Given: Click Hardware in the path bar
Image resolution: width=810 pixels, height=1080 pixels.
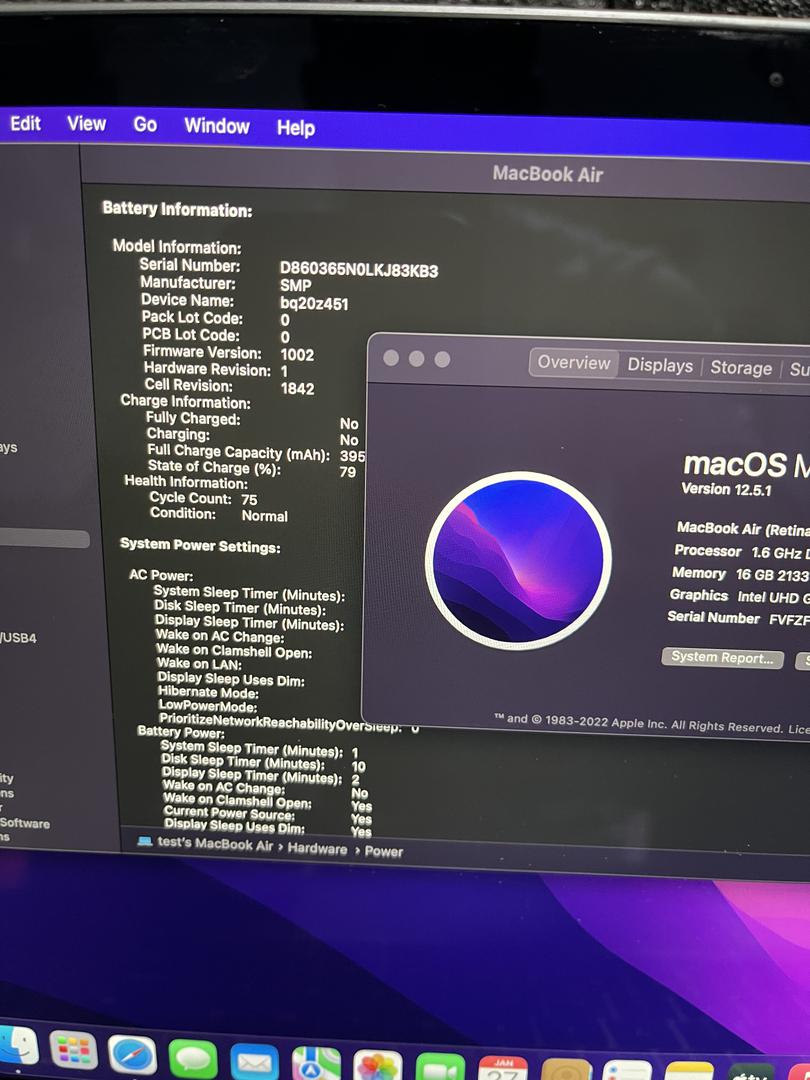Looking at the screenshot, I should tap(318, 849).
